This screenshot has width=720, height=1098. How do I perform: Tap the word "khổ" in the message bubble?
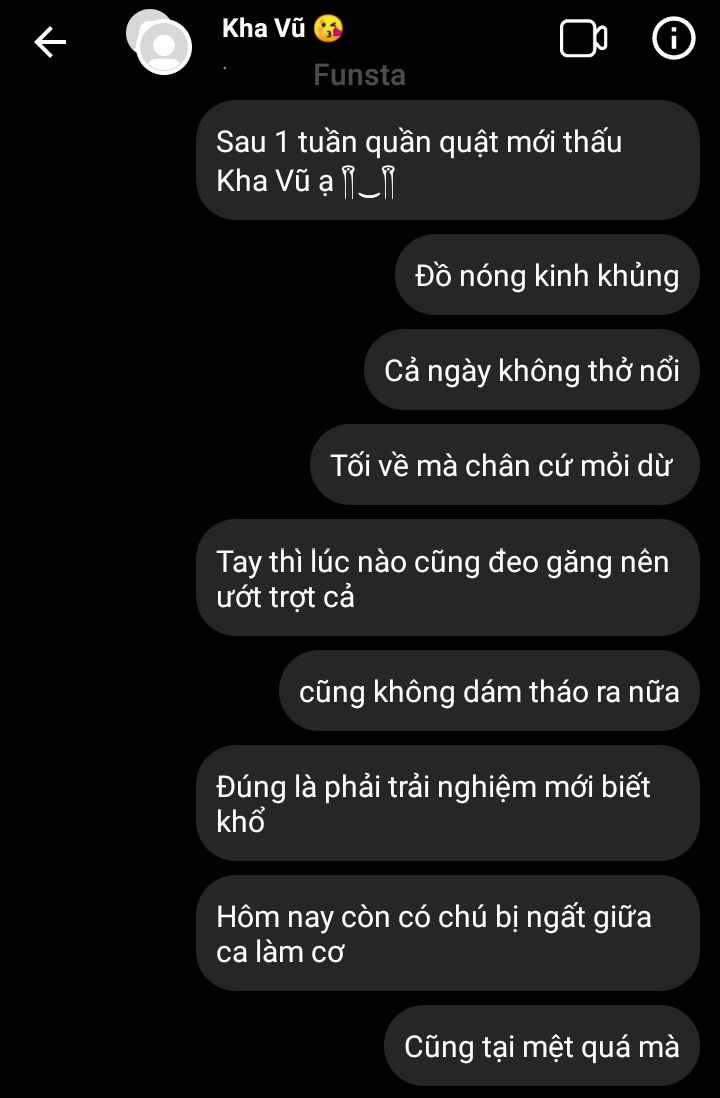(x=240, y=821)
